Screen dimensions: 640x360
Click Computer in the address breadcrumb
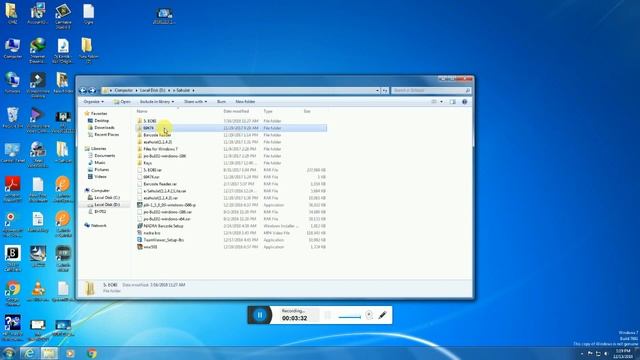[124, 90]
